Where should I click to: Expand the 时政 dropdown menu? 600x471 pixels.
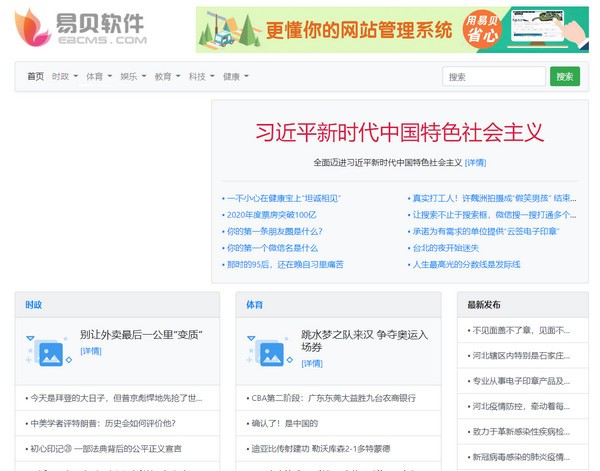(65, 77)
